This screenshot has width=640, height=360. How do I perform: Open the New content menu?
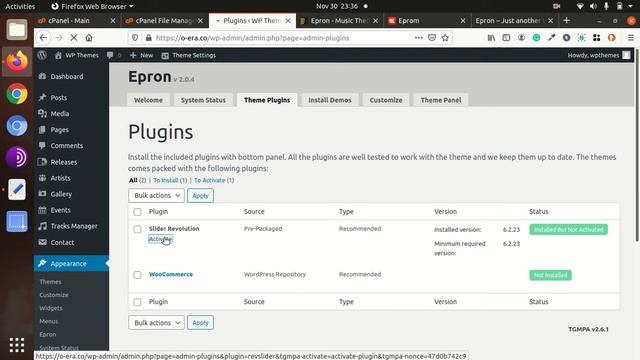141,55
